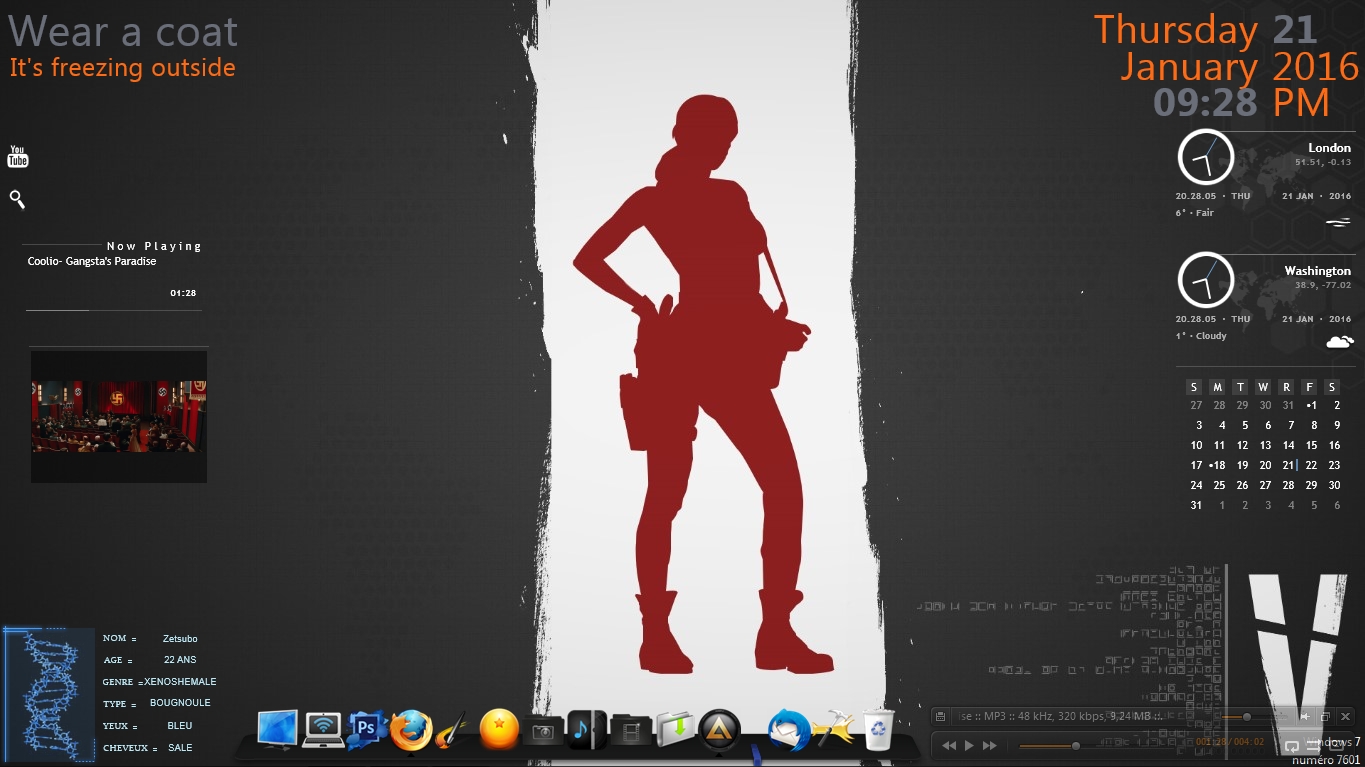The width and height of the screenshot is (1365, 767).
Task: Click the It's freezing outside text
Action: click(x=122, y=68)
